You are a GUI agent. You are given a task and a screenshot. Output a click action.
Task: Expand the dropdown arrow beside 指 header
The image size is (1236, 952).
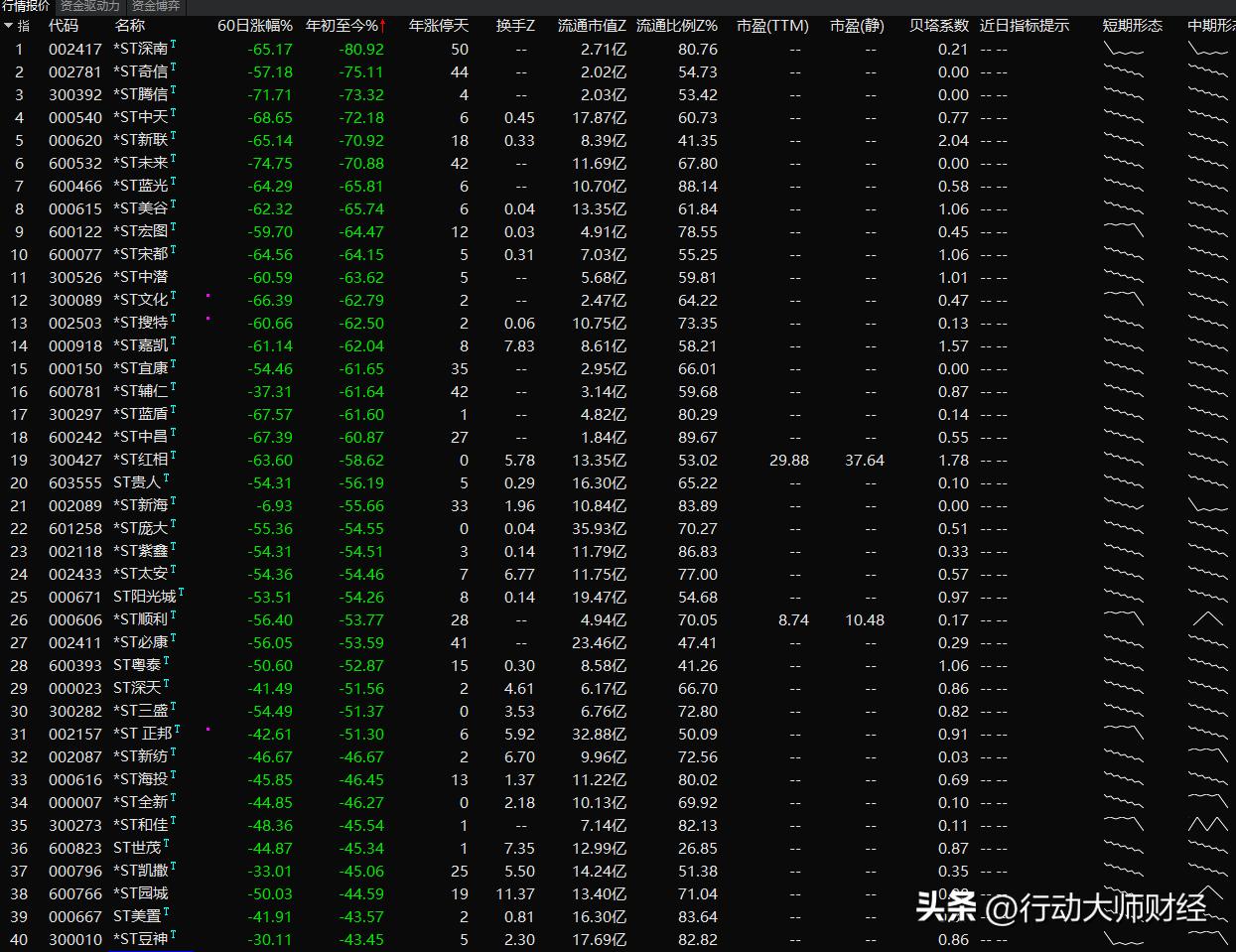(x=9, y=26)
